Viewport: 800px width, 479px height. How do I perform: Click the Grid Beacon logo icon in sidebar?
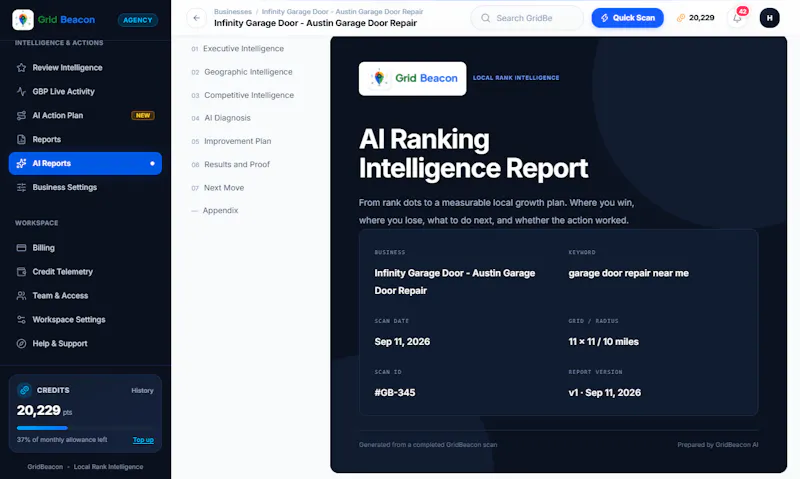(x=23, y=19)
